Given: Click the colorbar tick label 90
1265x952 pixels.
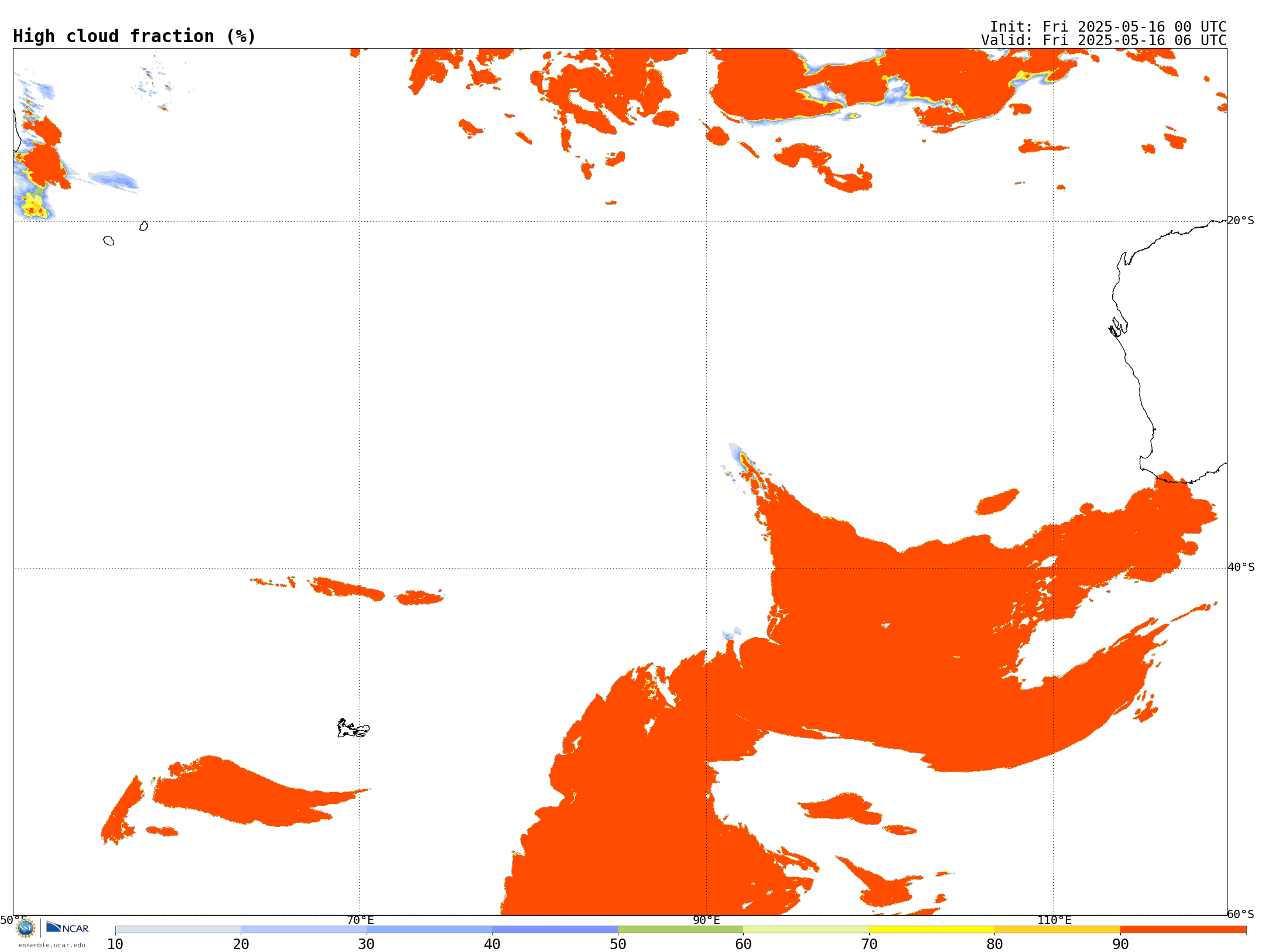Looking at the screenshot, I should [x=1120, y=944].
